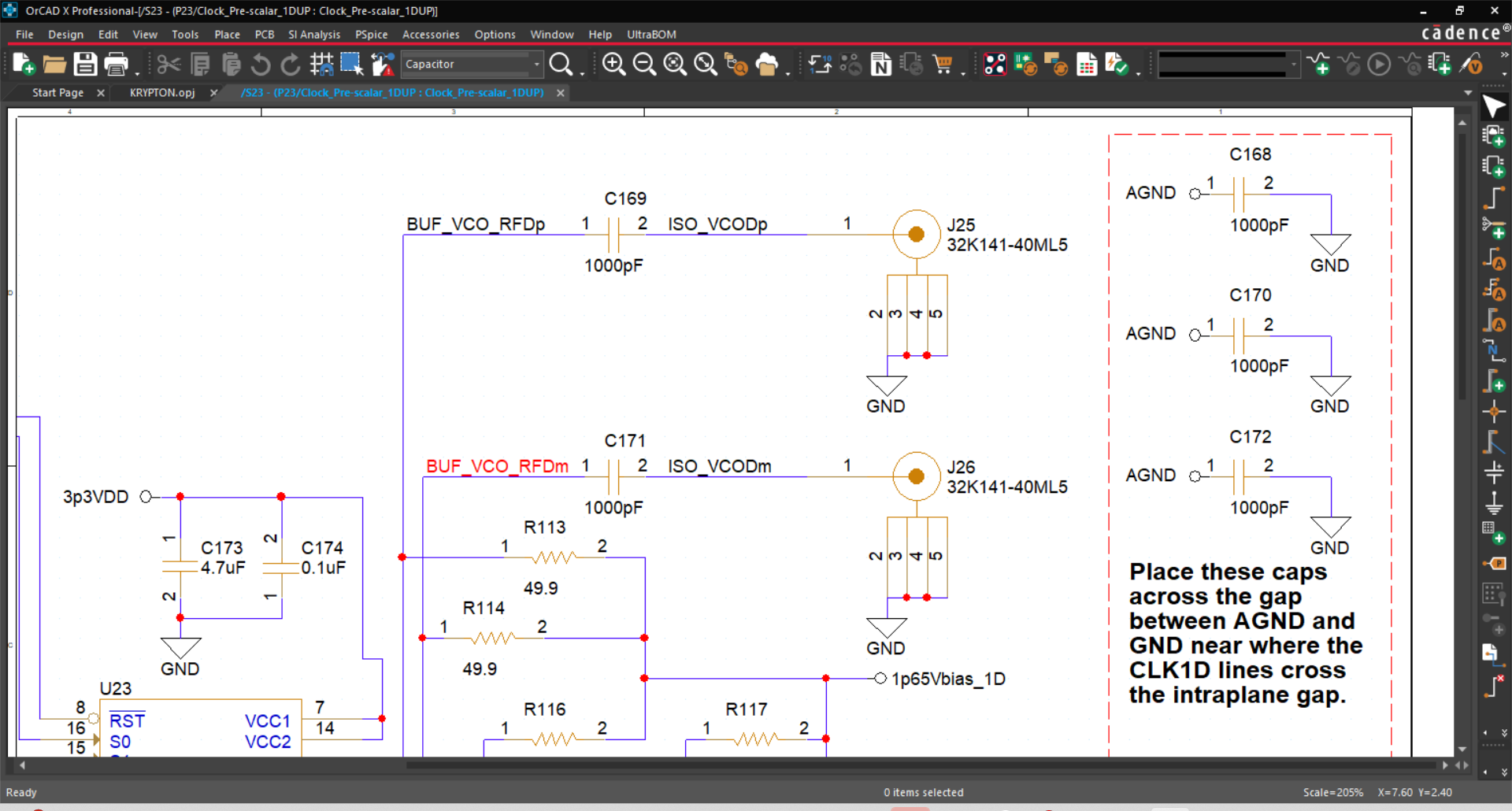Switch to the Start Page tab
The image size is (1512, 811).
tap(57, 93)
